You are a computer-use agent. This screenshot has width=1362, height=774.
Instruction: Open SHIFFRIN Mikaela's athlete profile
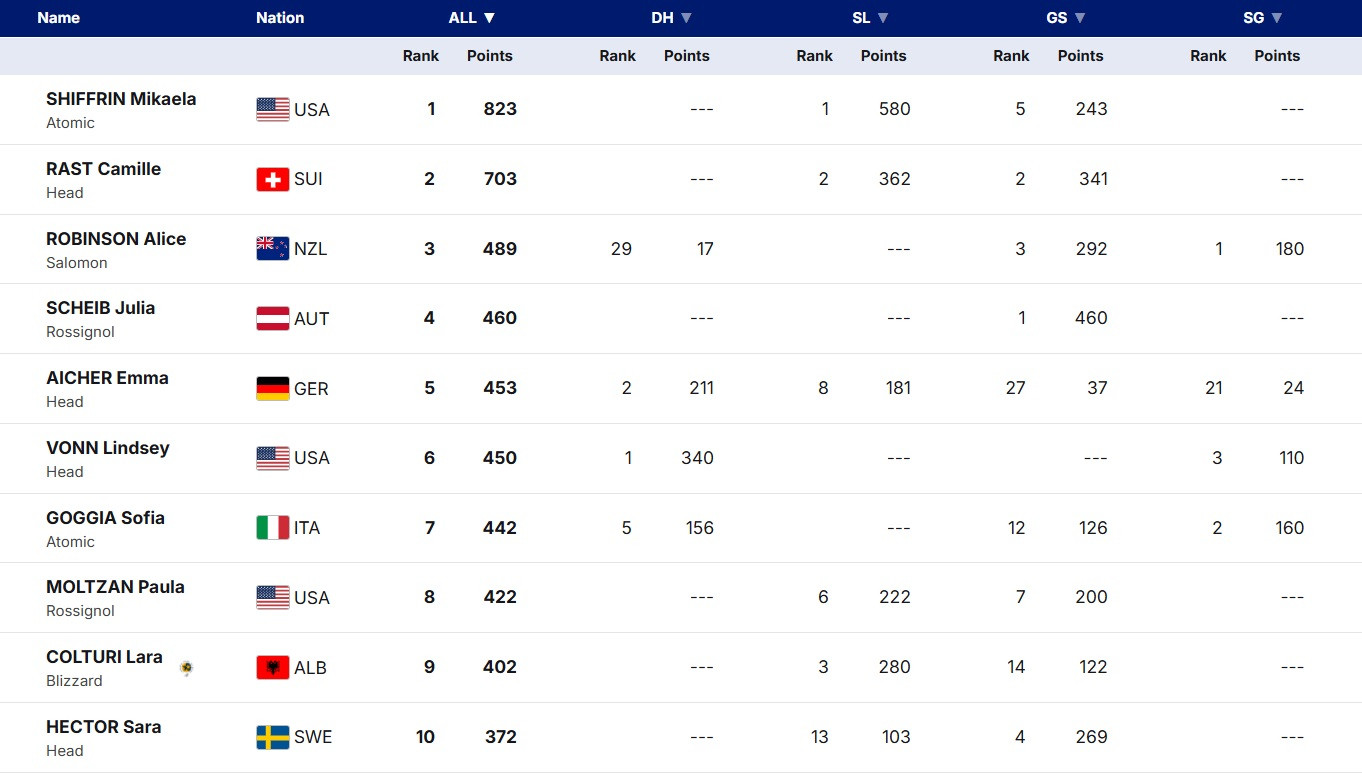pyautogui.click(x=121, y=99)
